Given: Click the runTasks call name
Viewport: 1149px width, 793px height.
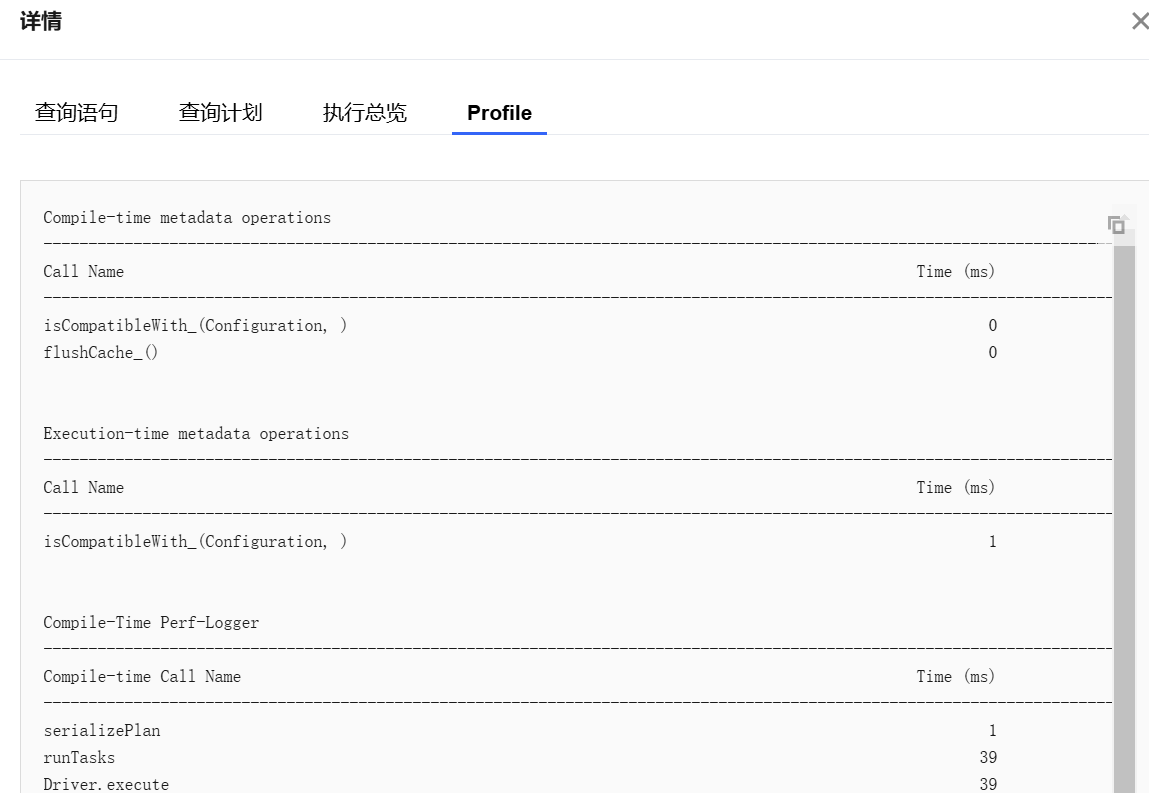Looking at the screenshot, I should coord(79,758).
